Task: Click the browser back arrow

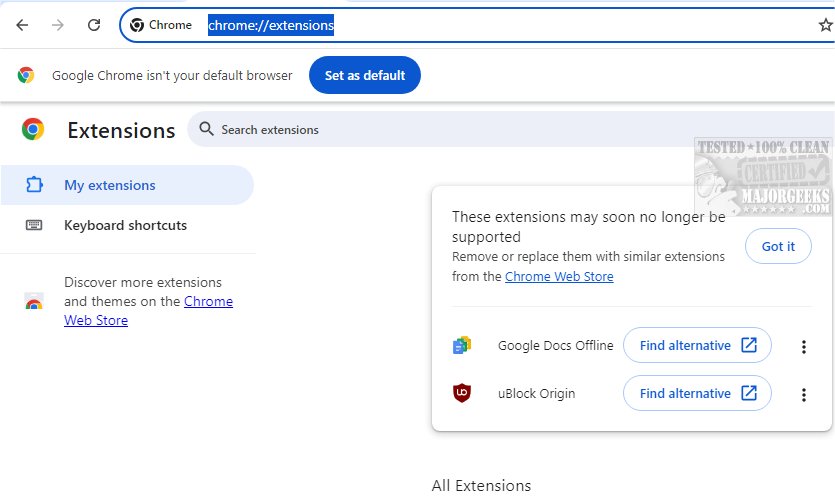Action: (22, 25)
